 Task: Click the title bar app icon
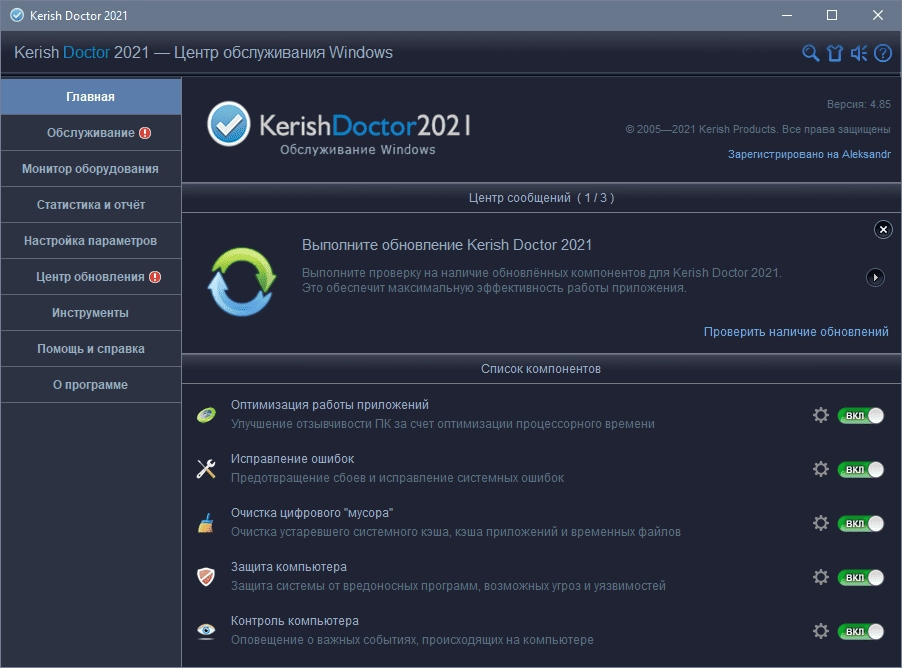coord(17,15)
